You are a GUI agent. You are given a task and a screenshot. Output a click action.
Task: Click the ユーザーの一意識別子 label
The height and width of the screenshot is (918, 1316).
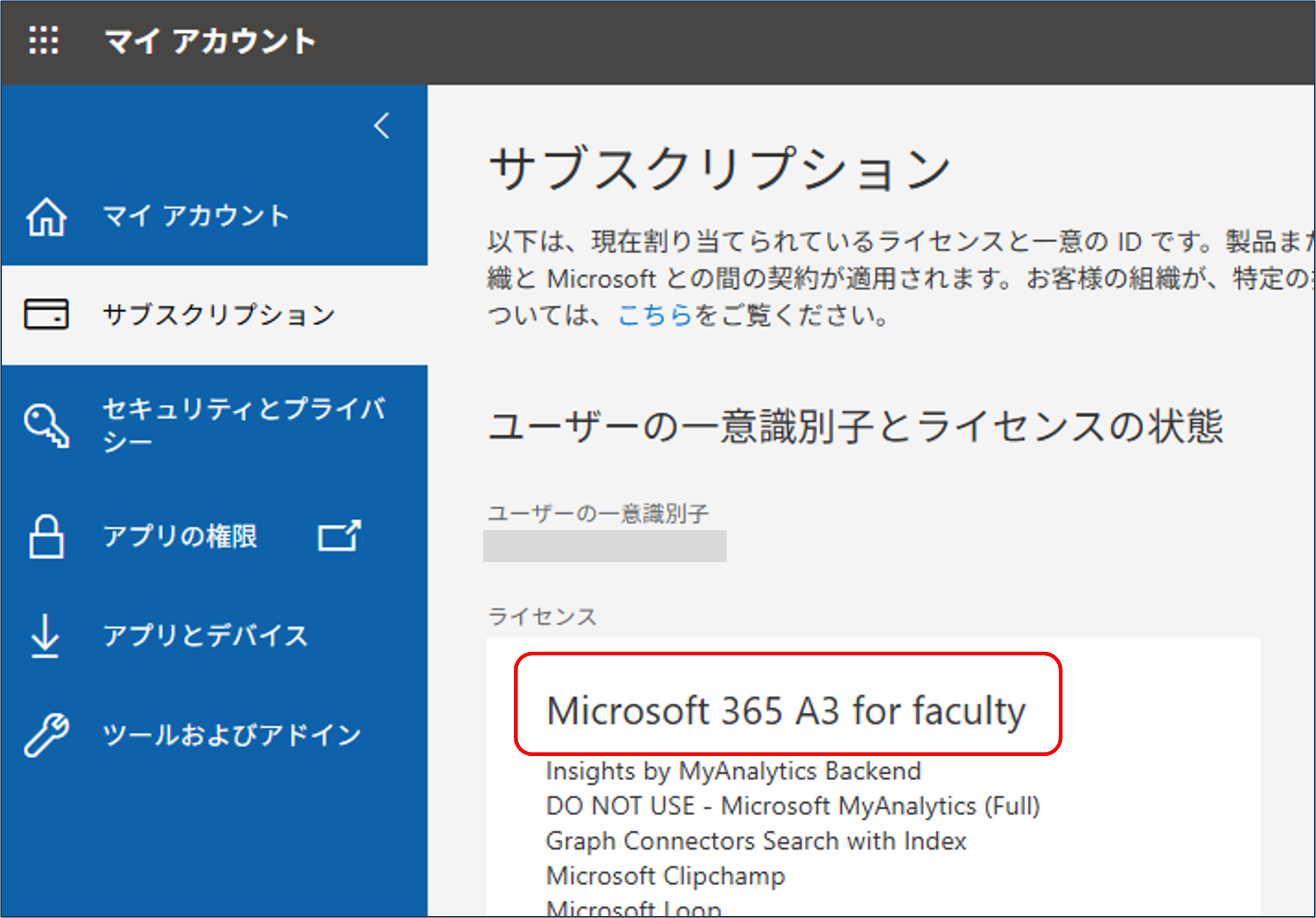point(599,513)
